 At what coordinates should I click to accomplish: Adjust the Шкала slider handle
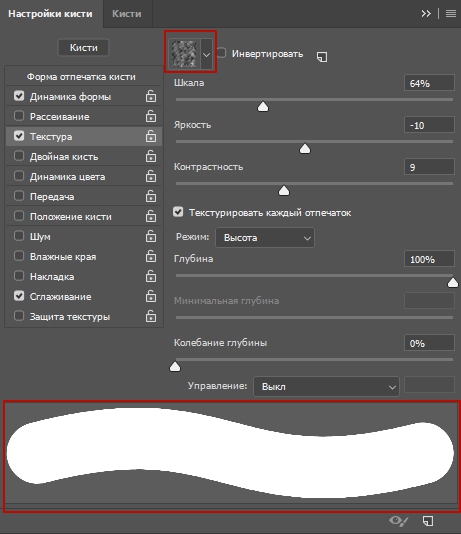point(263,107)
